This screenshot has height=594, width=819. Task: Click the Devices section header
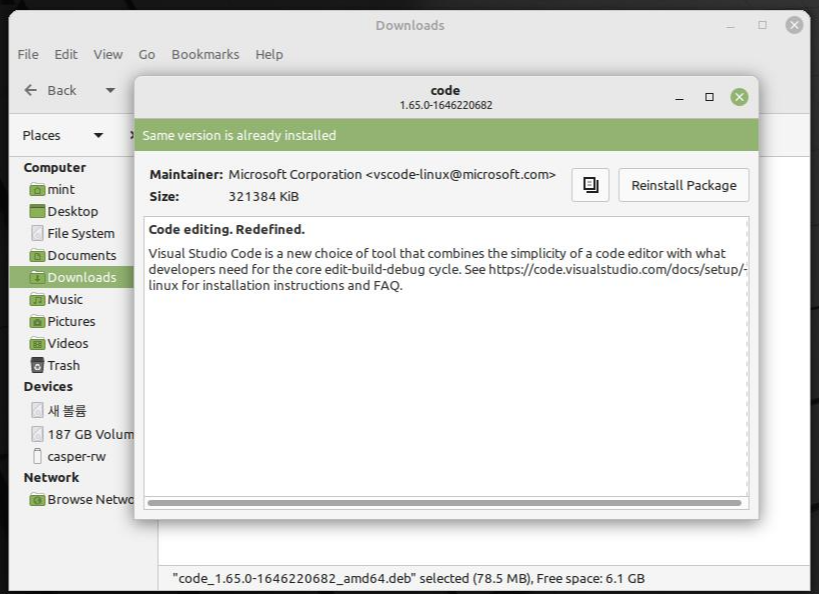(x=48, y=387)
